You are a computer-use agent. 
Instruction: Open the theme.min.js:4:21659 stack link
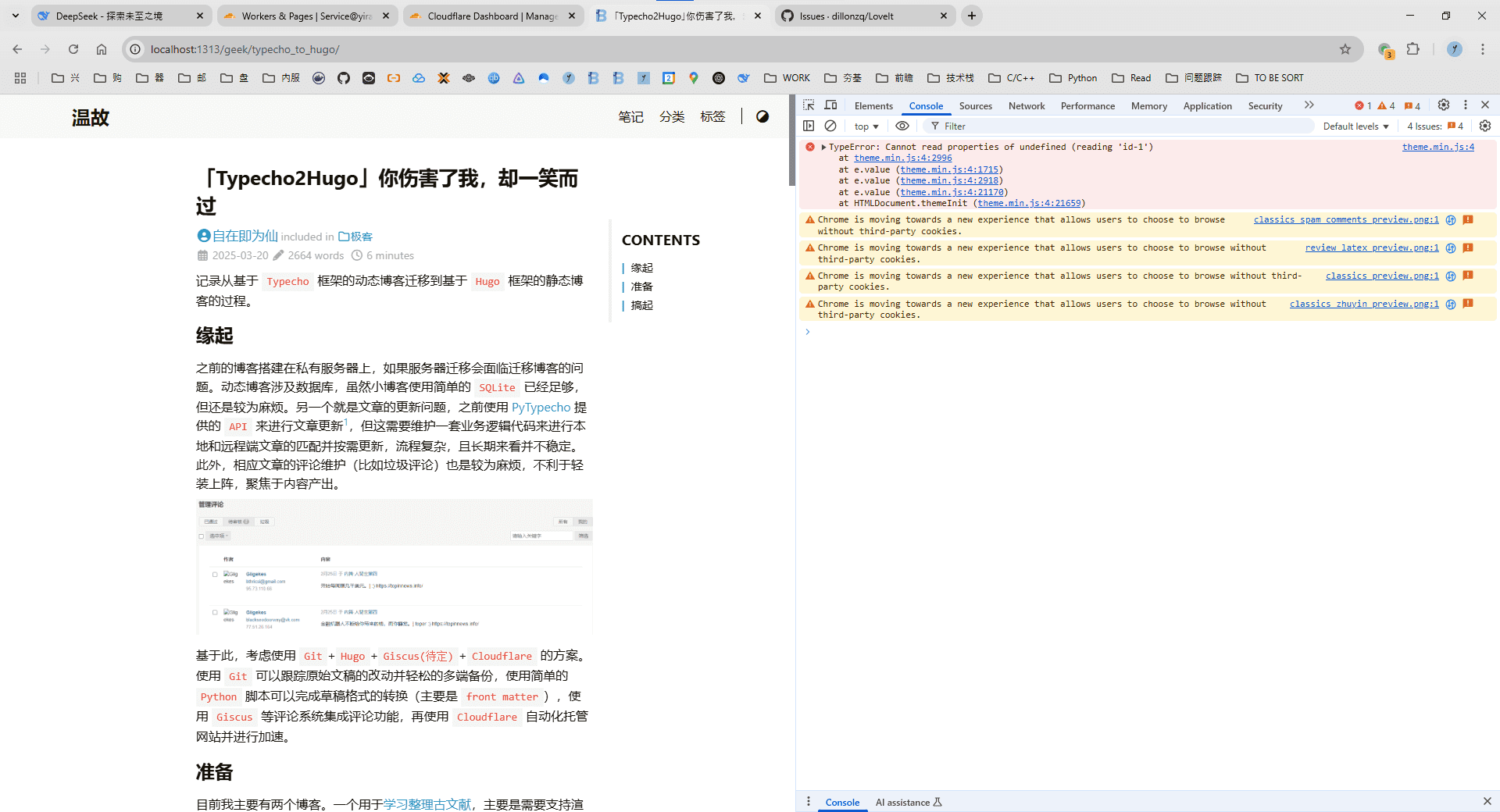click(x=1030, y=203)
